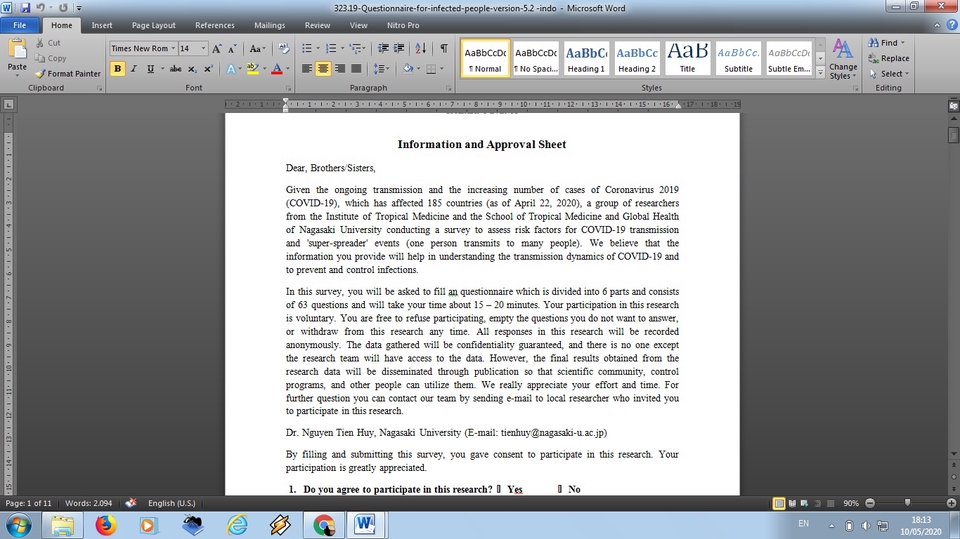Justify the paragraph text

pos(356,69)
